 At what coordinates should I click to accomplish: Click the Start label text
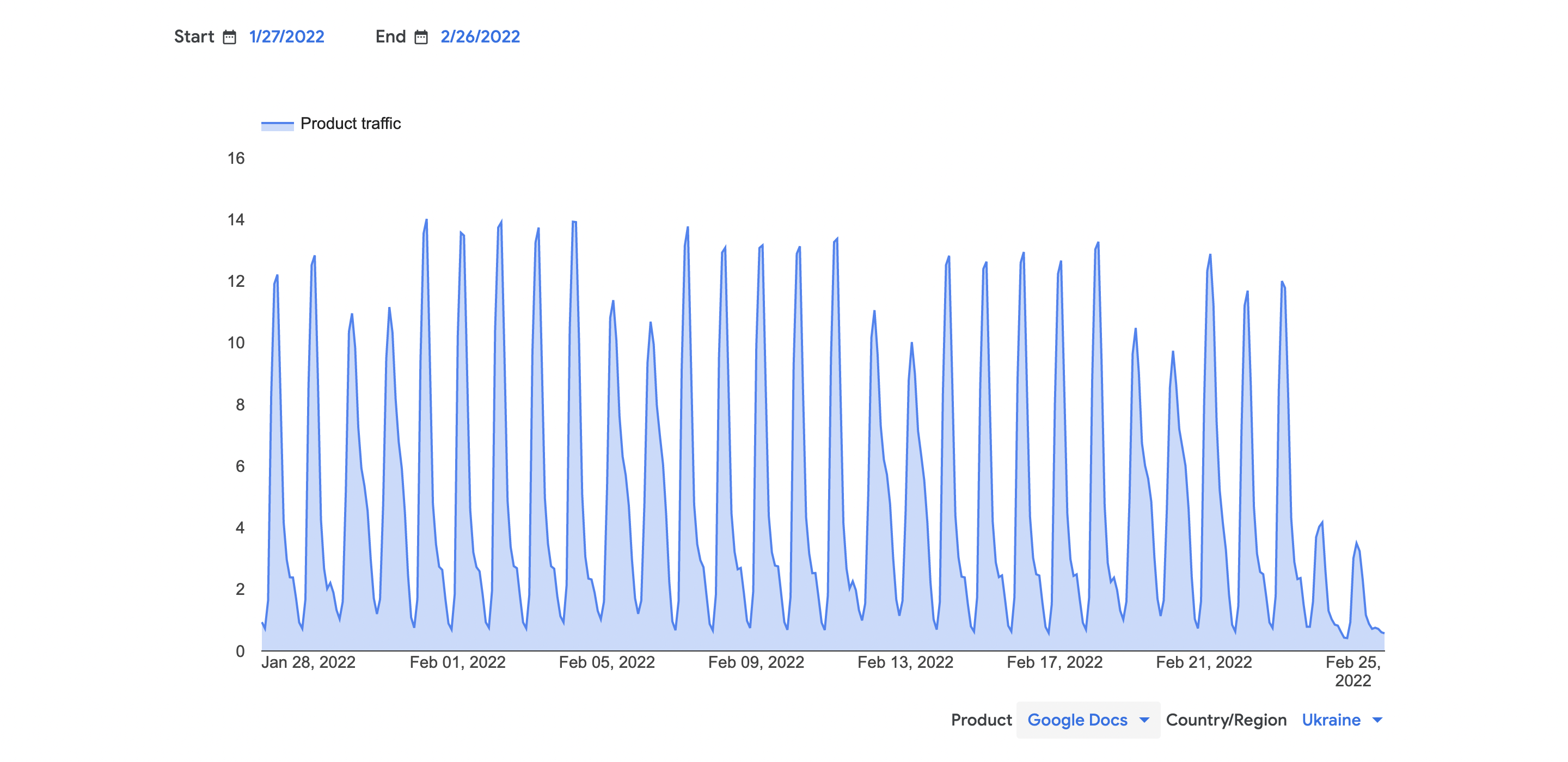tap(194, 36)
